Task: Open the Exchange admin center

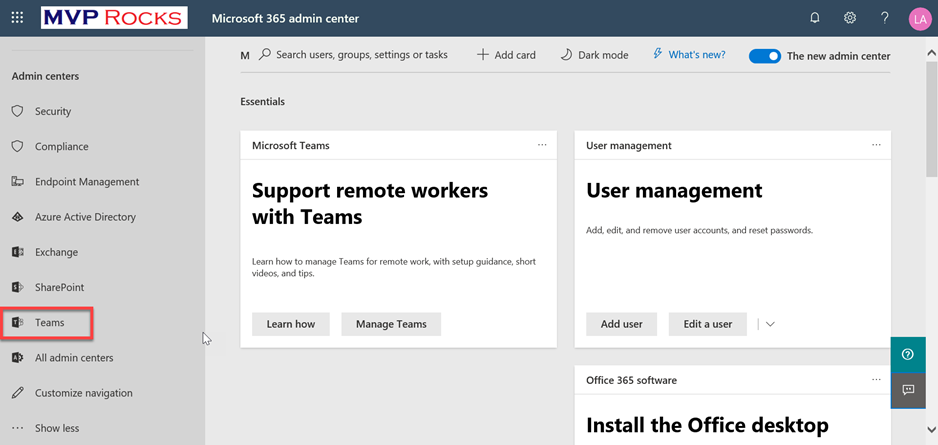Action: point(56,252)
